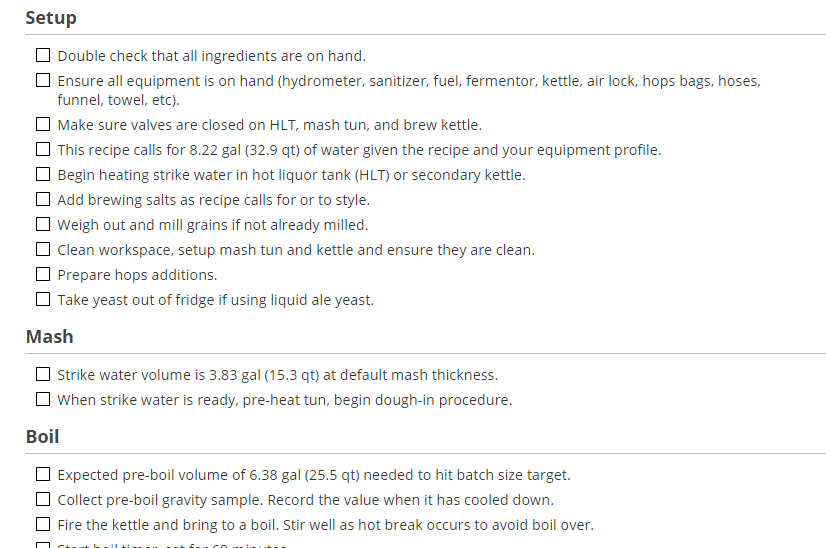The width and height of the screenshot is (826, 548).
Task: Click the Boil section heading
Action: [43, 437]
